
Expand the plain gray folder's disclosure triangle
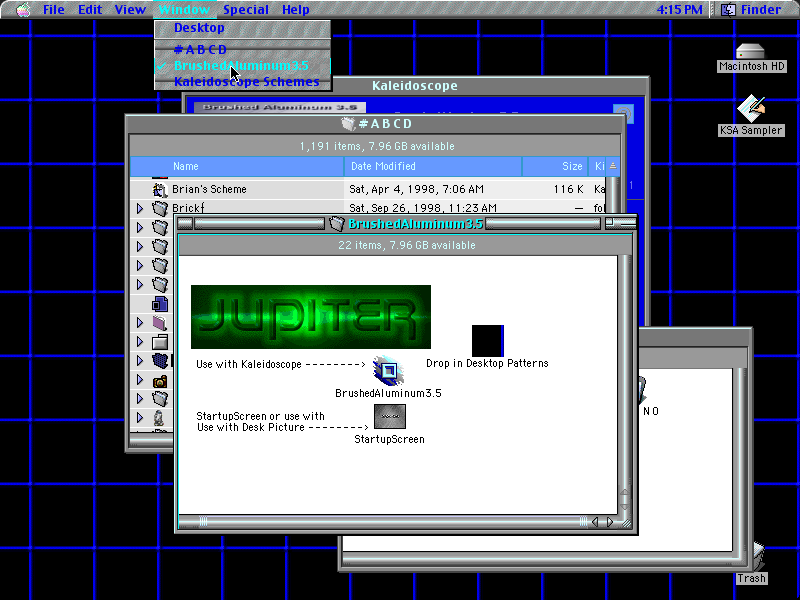[140, 341]
